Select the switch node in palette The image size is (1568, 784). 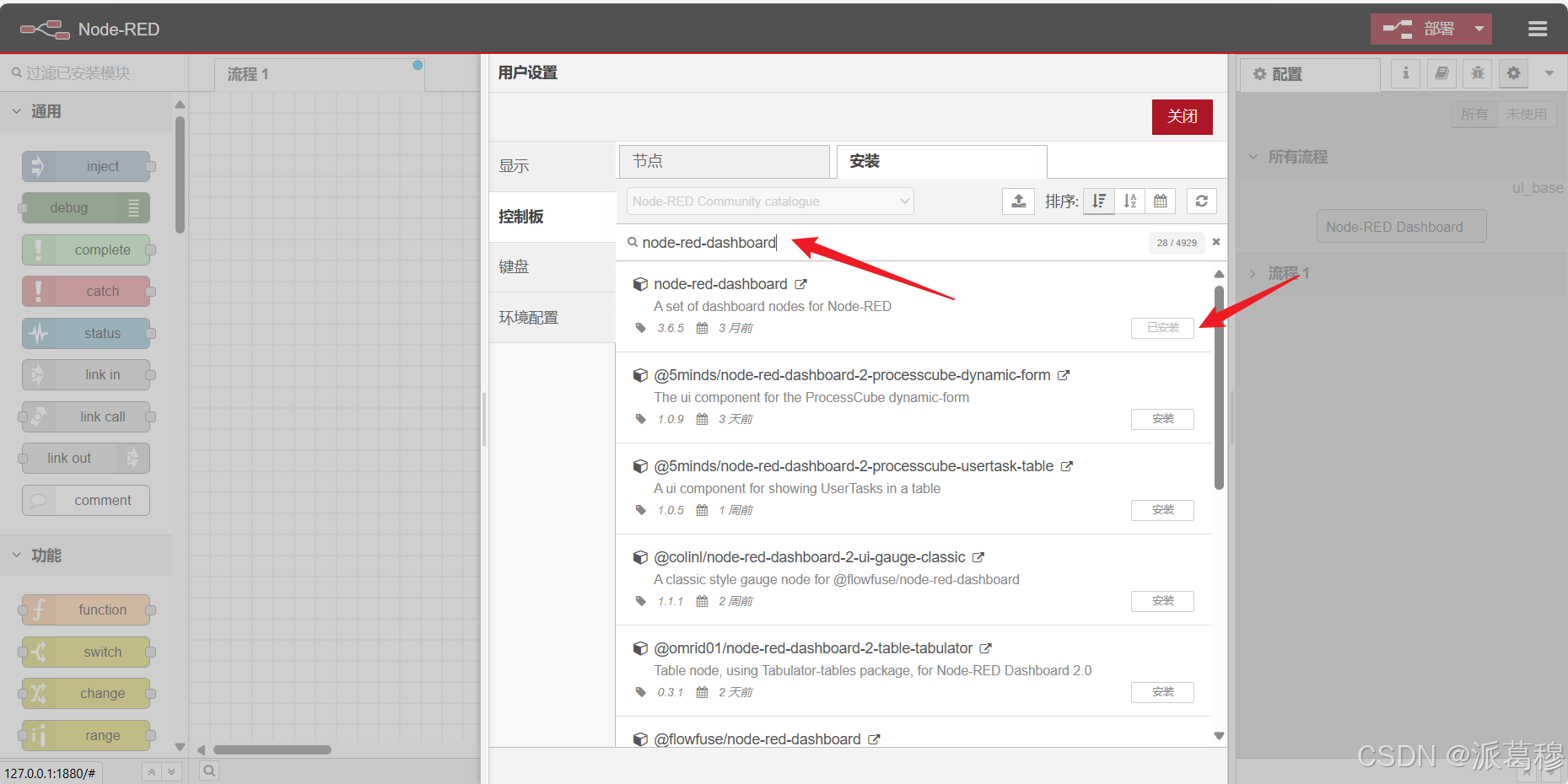point(86,652)
